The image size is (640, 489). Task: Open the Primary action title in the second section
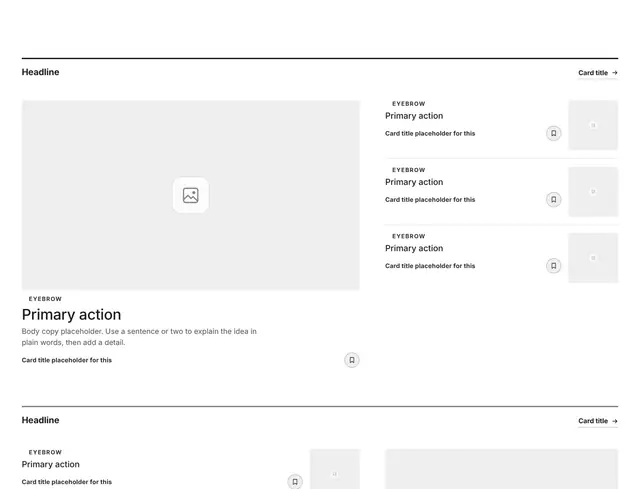coord(51,464)
